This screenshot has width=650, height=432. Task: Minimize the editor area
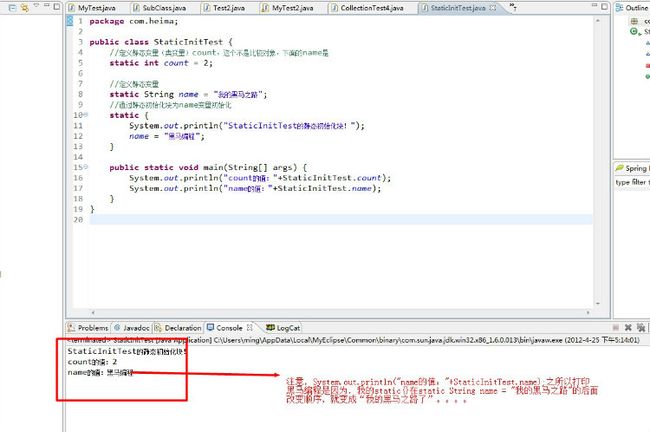pyautogui.click(x=594, y=6)
